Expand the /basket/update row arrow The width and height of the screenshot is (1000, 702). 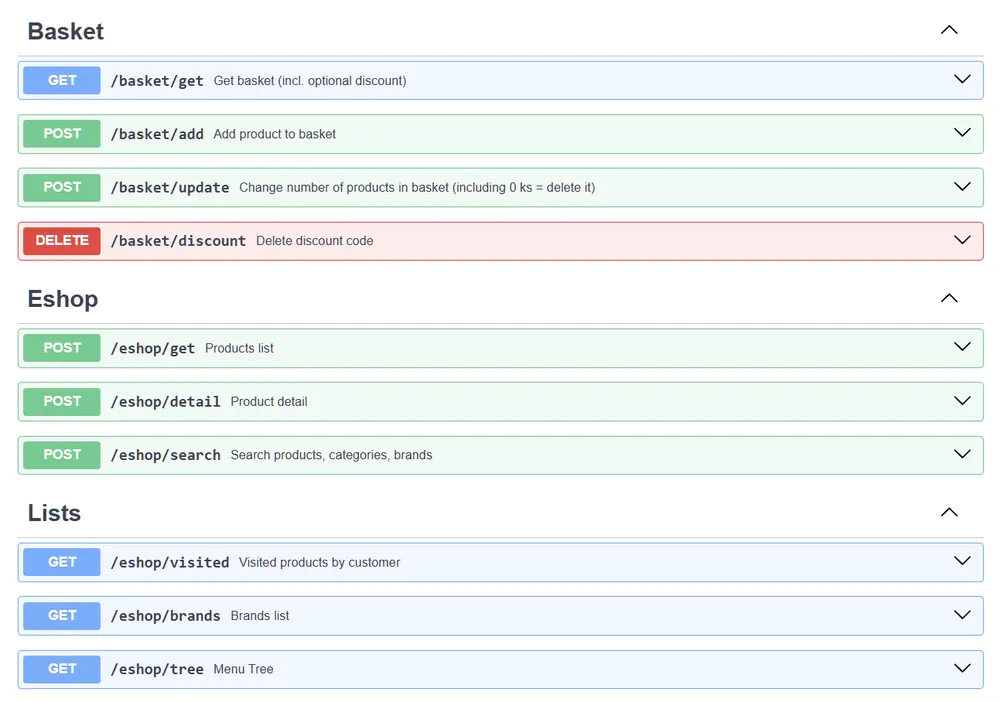coord(962,186)
